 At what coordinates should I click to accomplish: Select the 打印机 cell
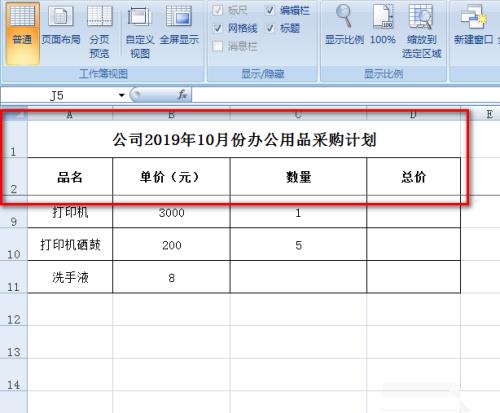click(70, 212)
